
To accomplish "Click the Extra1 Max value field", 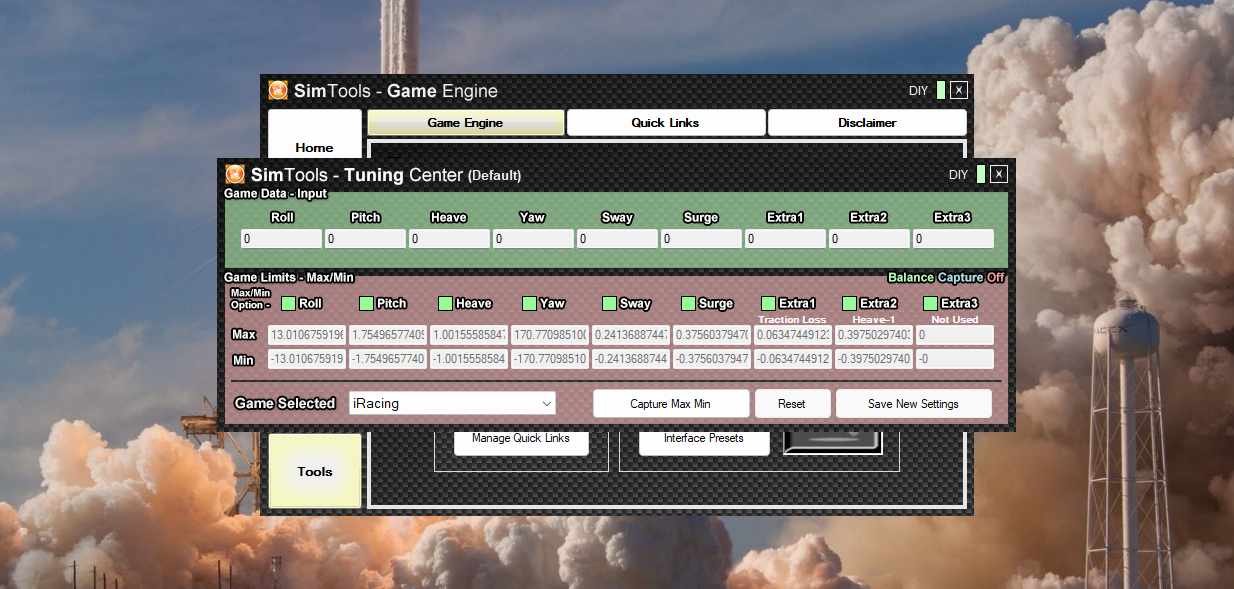I will click(793, 335).
